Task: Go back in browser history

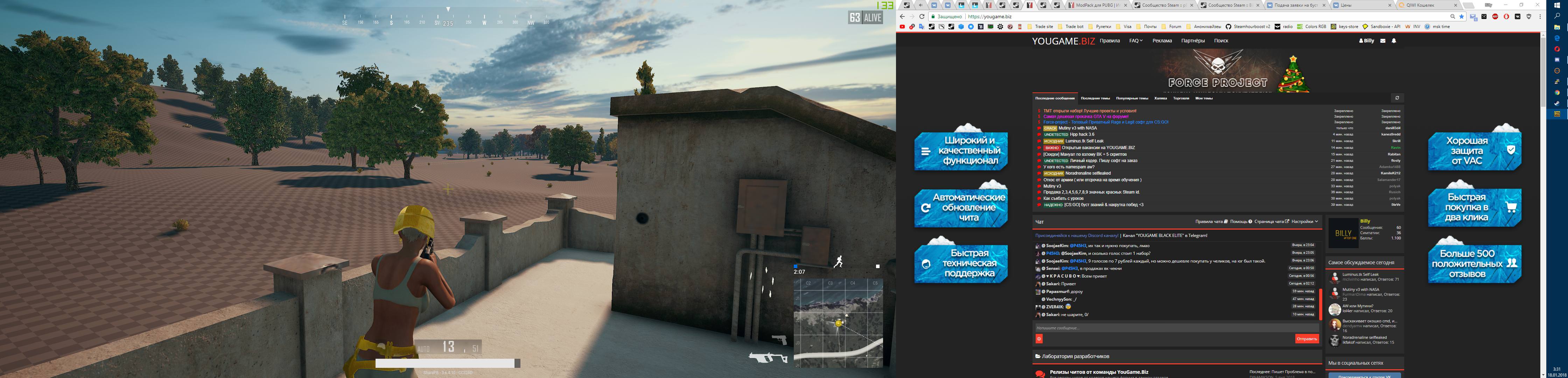Action: pos(902,16)
